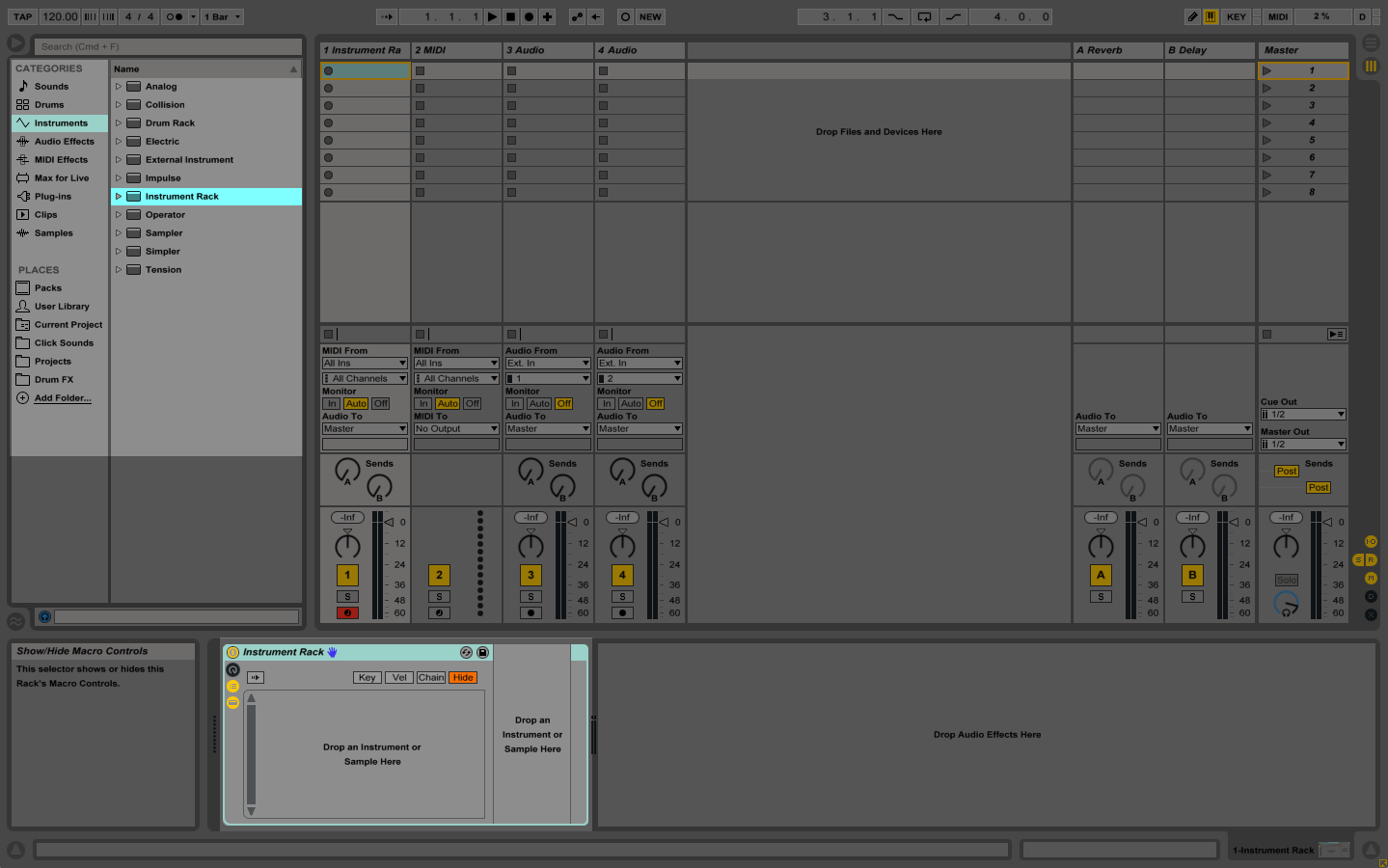Click the Stop button in the transport

(510, 16)
